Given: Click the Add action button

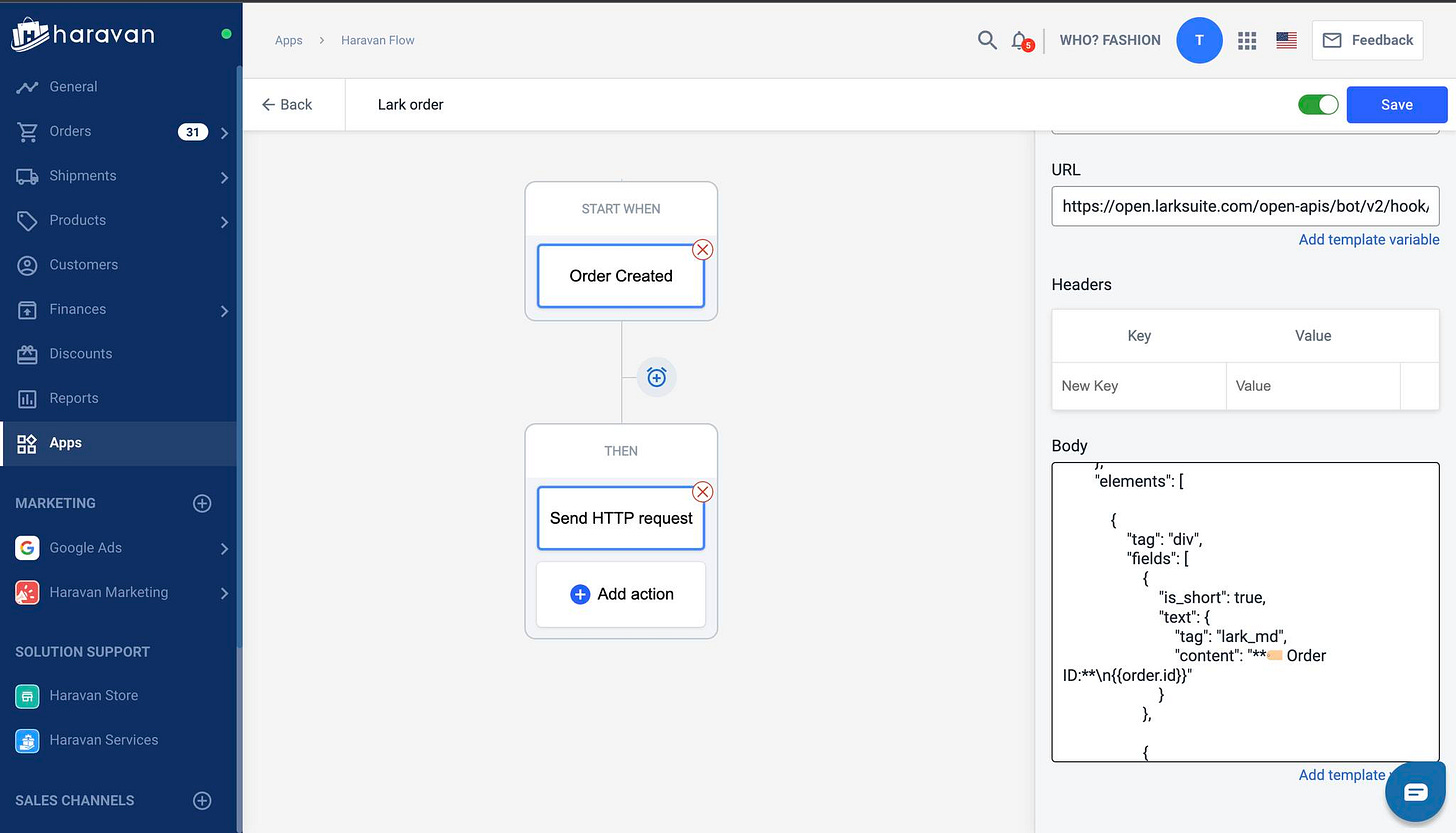Looking at the screenshot, I should point(621,594).
